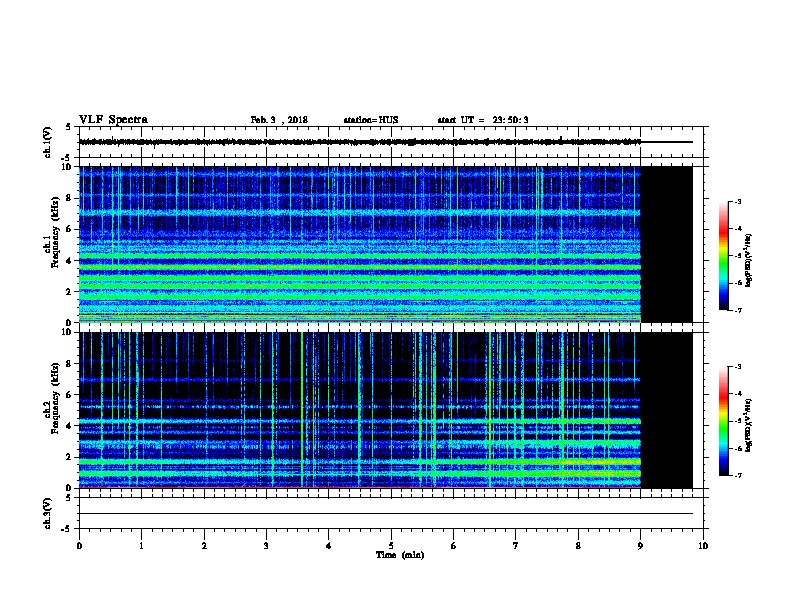The width and height of the screenshot is (792, 612).
Task: Click the "8" kHz tick on the ch.1 spectrogram
Action: 69,198
